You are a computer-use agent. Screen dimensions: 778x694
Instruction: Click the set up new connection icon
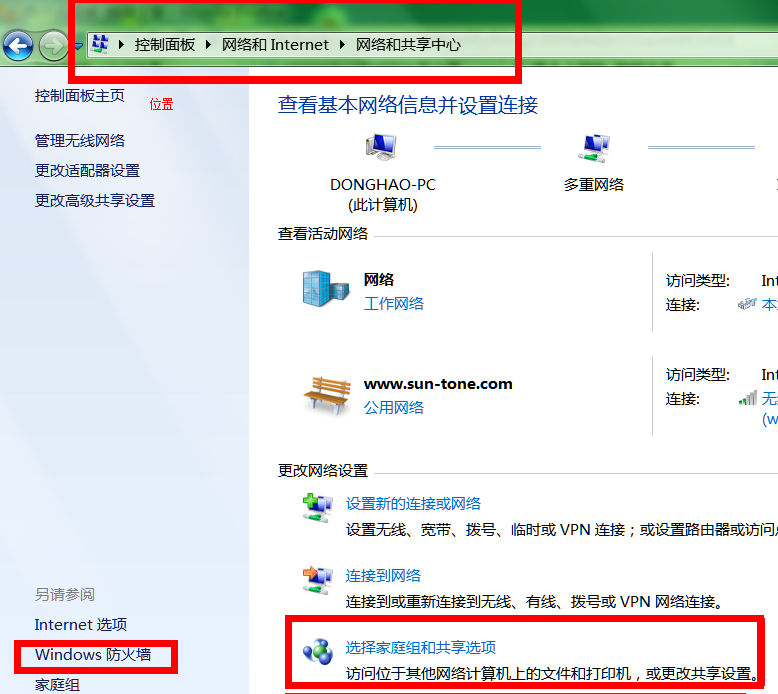(318, 507)
